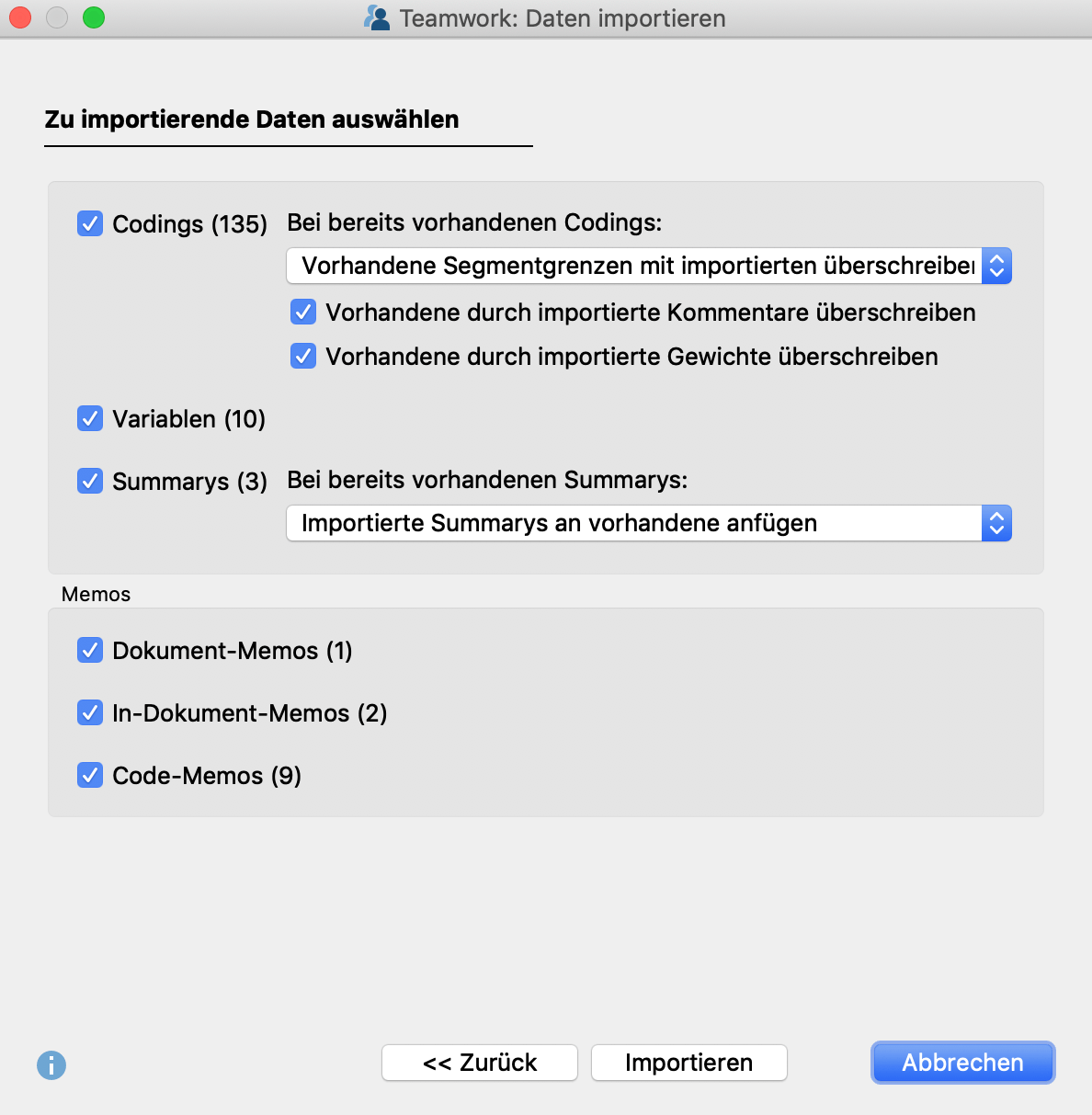Uncheck overwrite imported Kommentare option
This screenshot has height=1115, width=1092.
tap(303, 313)
